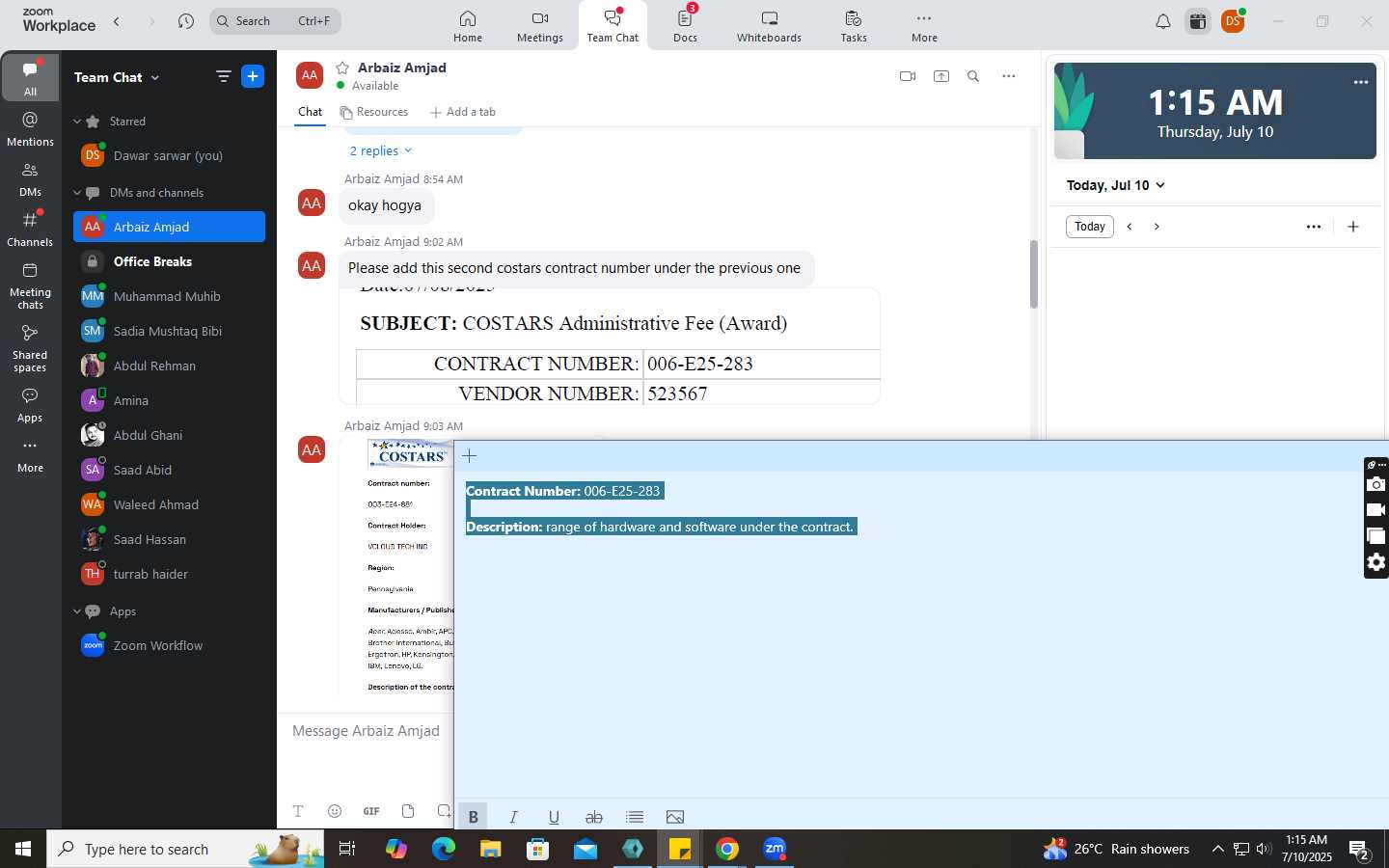This screenshot has width=1389, height=868.
Task: Open the More menu in top navigation
Action: tap(924, 26)
